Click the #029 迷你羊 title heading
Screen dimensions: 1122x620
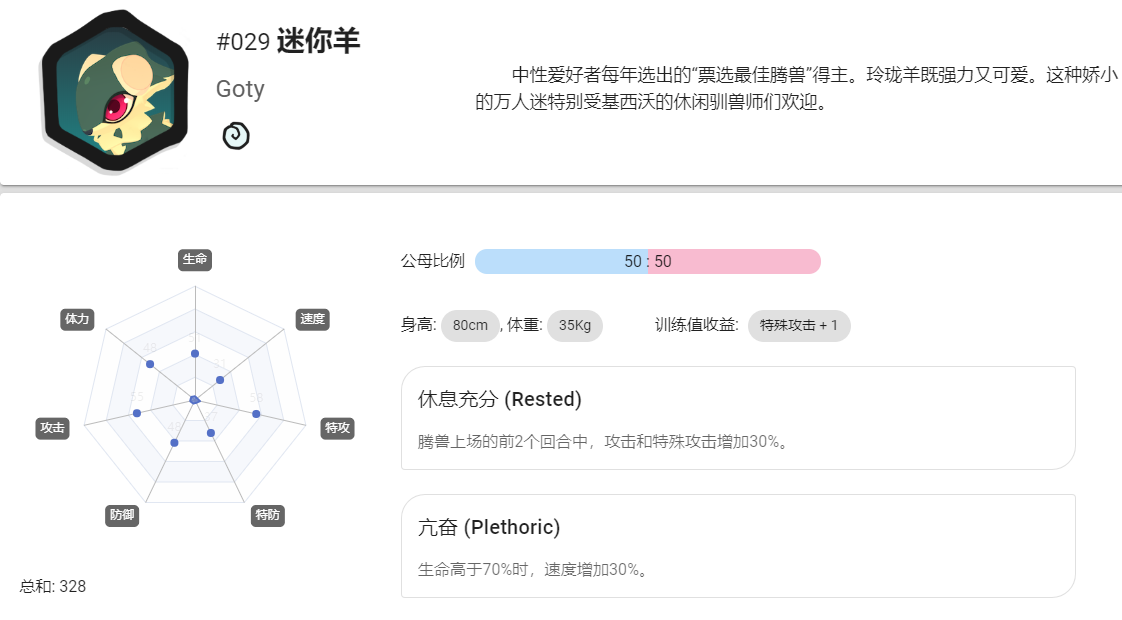(288, 41)
